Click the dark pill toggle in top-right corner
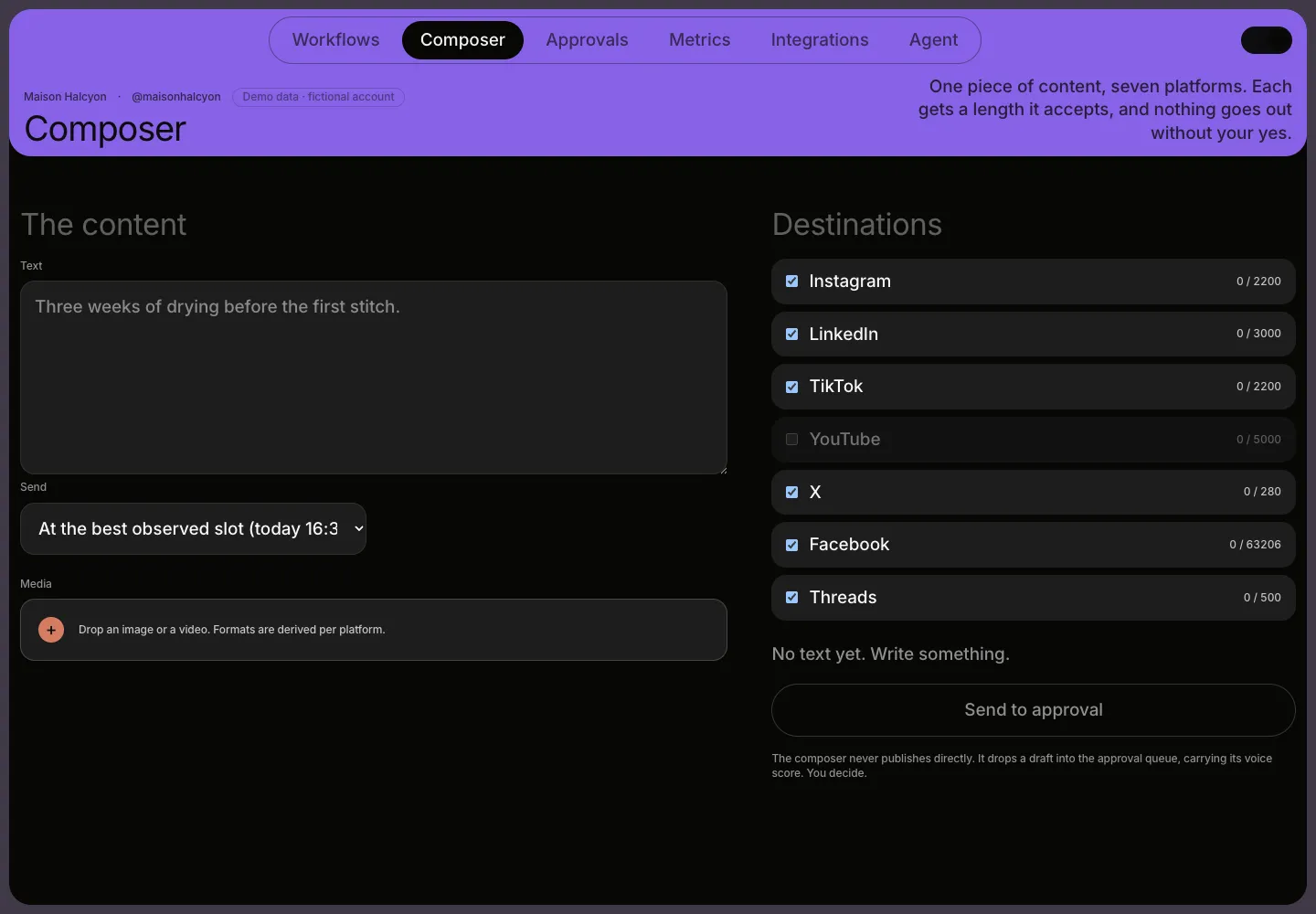The width and height of the screenshot is (1316, 914). (1266, 40)
